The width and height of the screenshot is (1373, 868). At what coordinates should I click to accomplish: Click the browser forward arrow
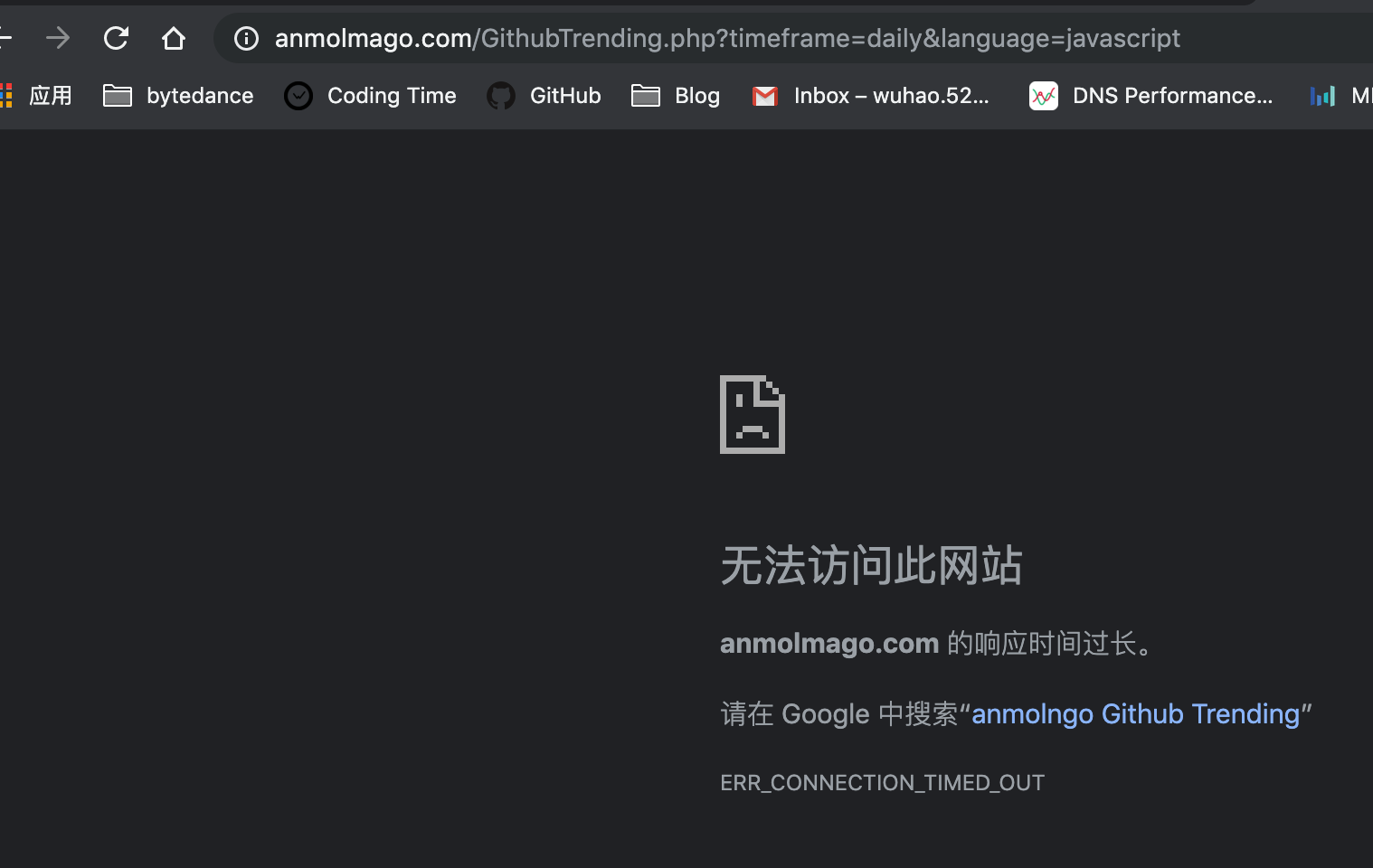tap(58, 38)
